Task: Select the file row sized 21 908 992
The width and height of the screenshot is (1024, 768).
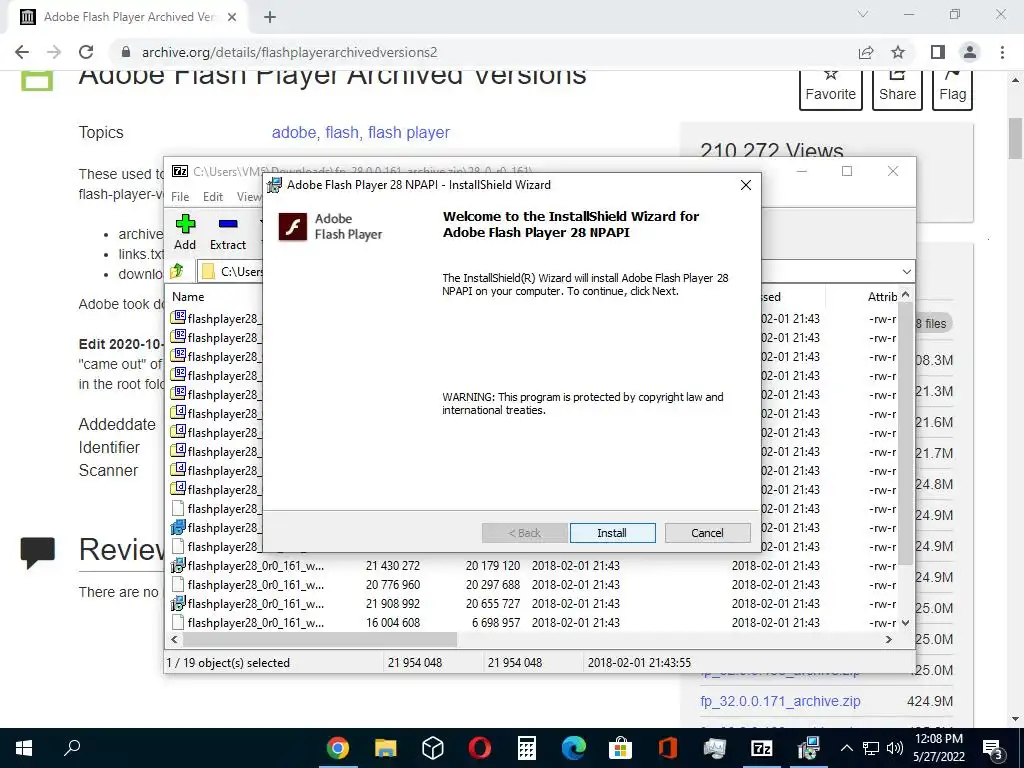Action: [532, 603]
